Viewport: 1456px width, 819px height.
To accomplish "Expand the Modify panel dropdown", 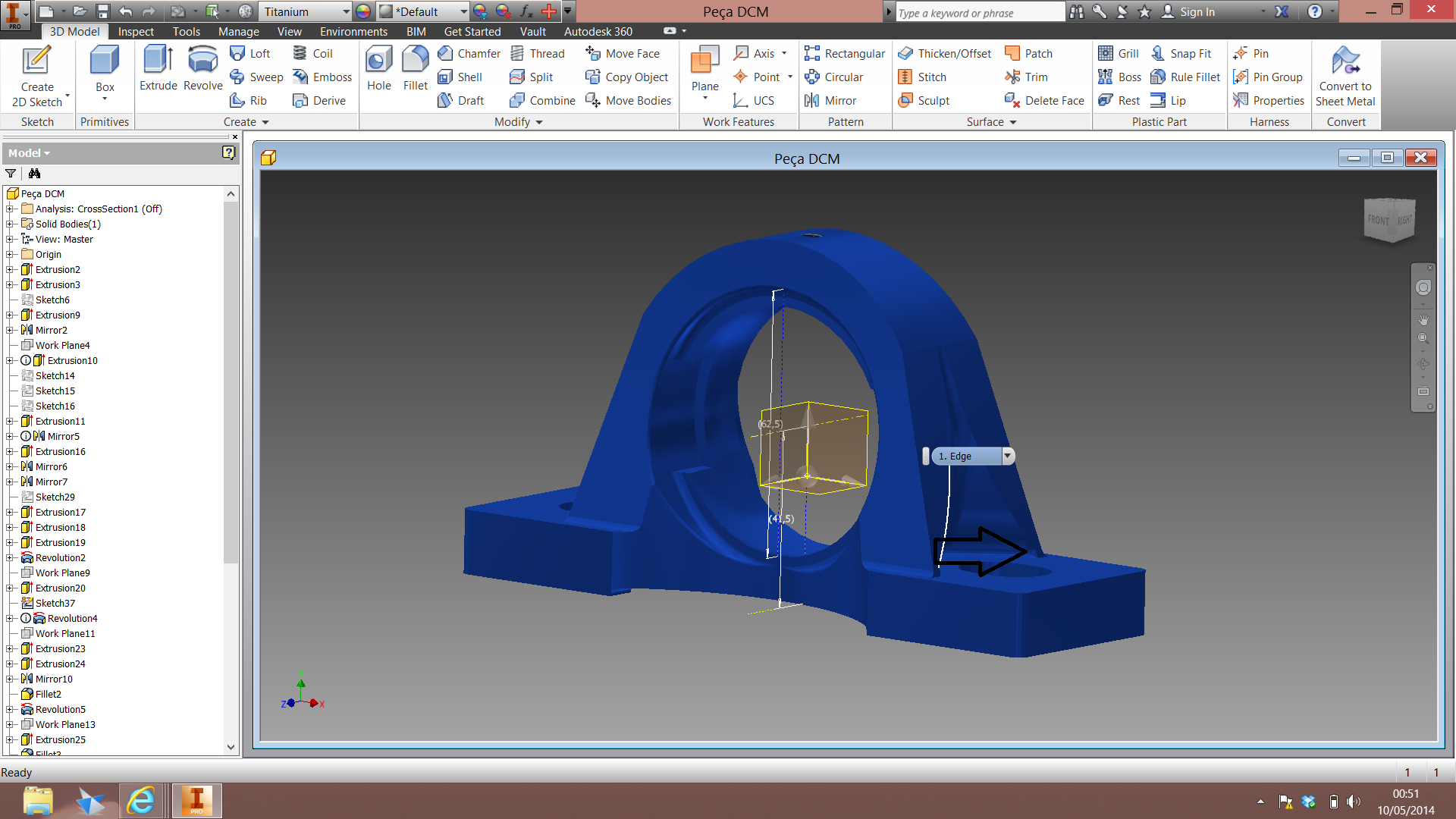I will point(539,122).
